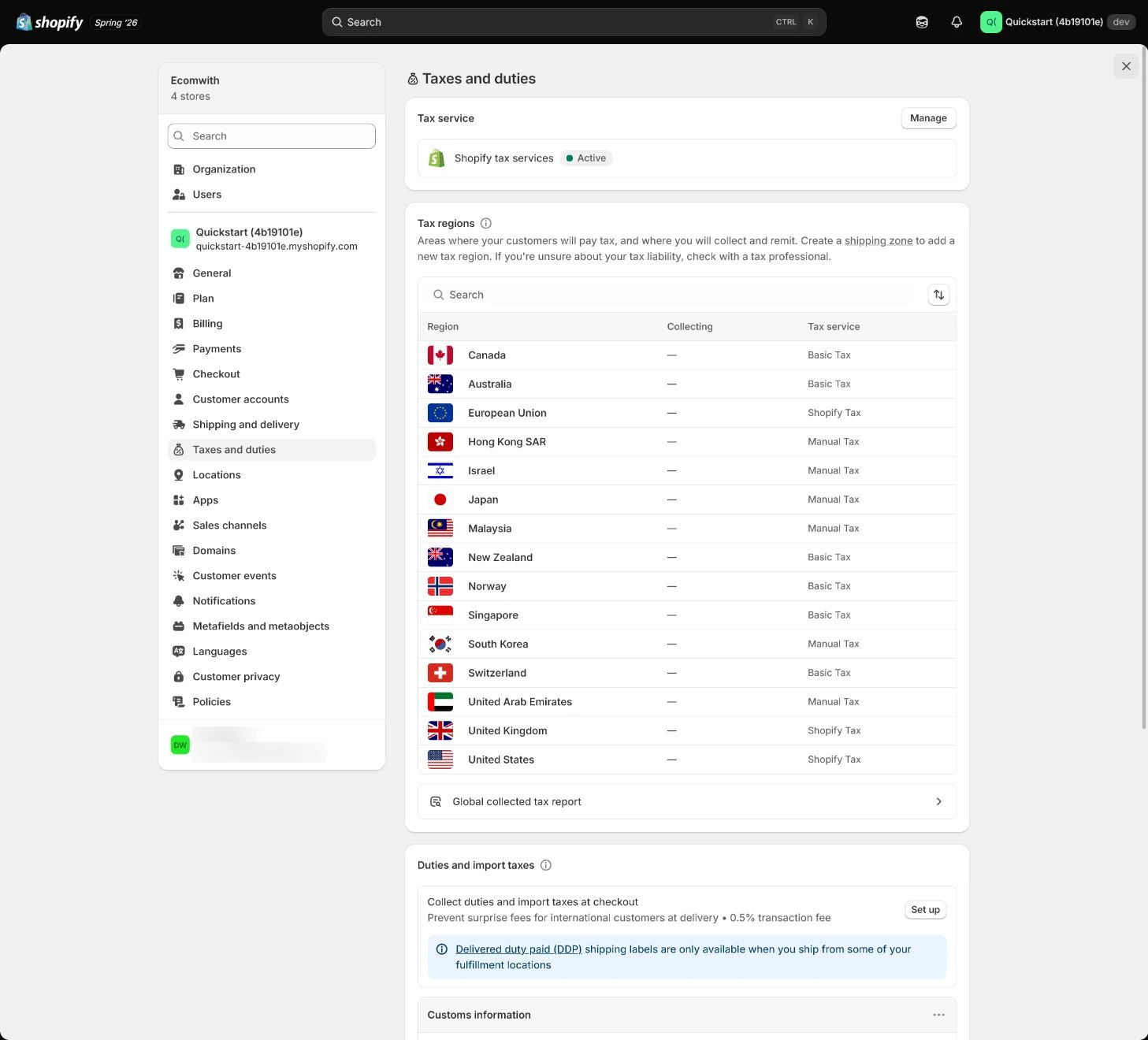Open Organization settings
This screenshot has width=1148, height=1040.
click(x=272, y=169)
